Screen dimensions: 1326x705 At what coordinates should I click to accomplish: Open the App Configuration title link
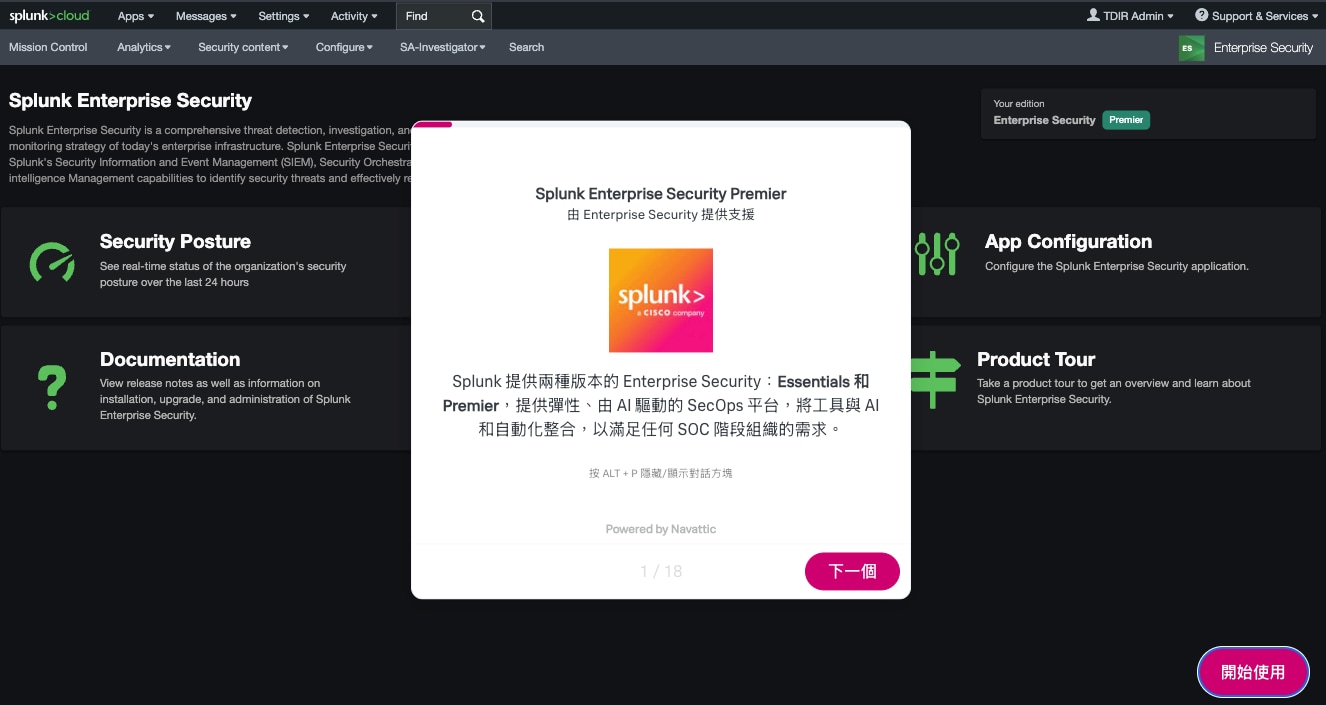(x=1068, y=241)
